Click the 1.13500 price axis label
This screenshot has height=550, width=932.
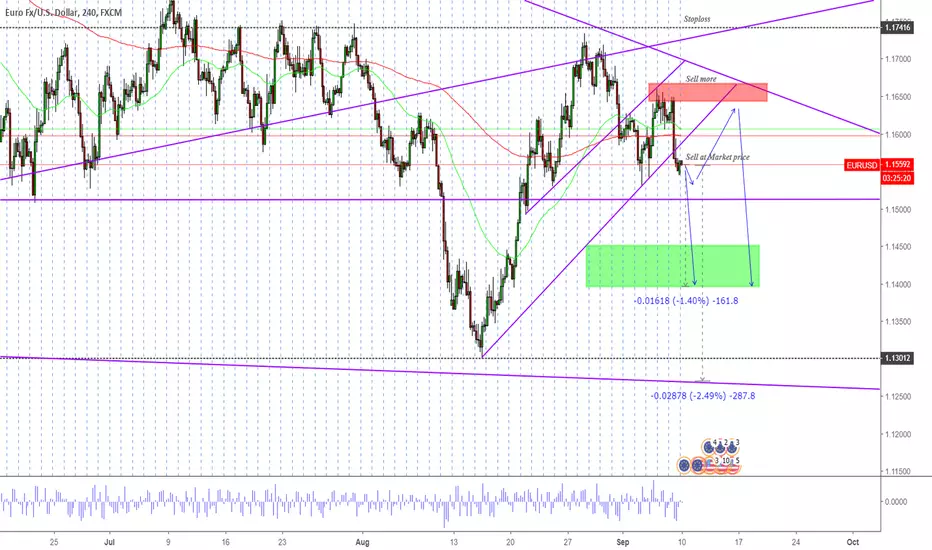tap(898, 322)
